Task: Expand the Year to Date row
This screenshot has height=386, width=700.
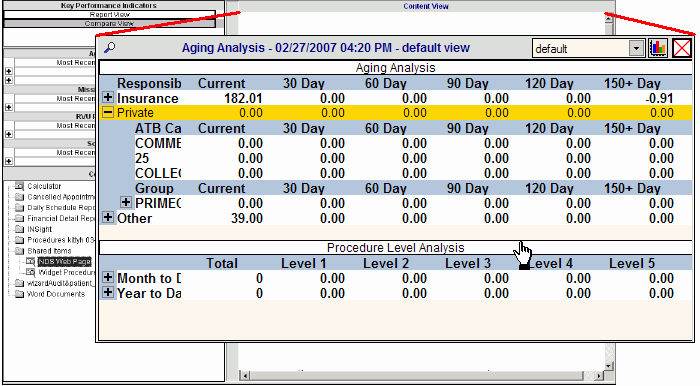Action: (108, 293)
